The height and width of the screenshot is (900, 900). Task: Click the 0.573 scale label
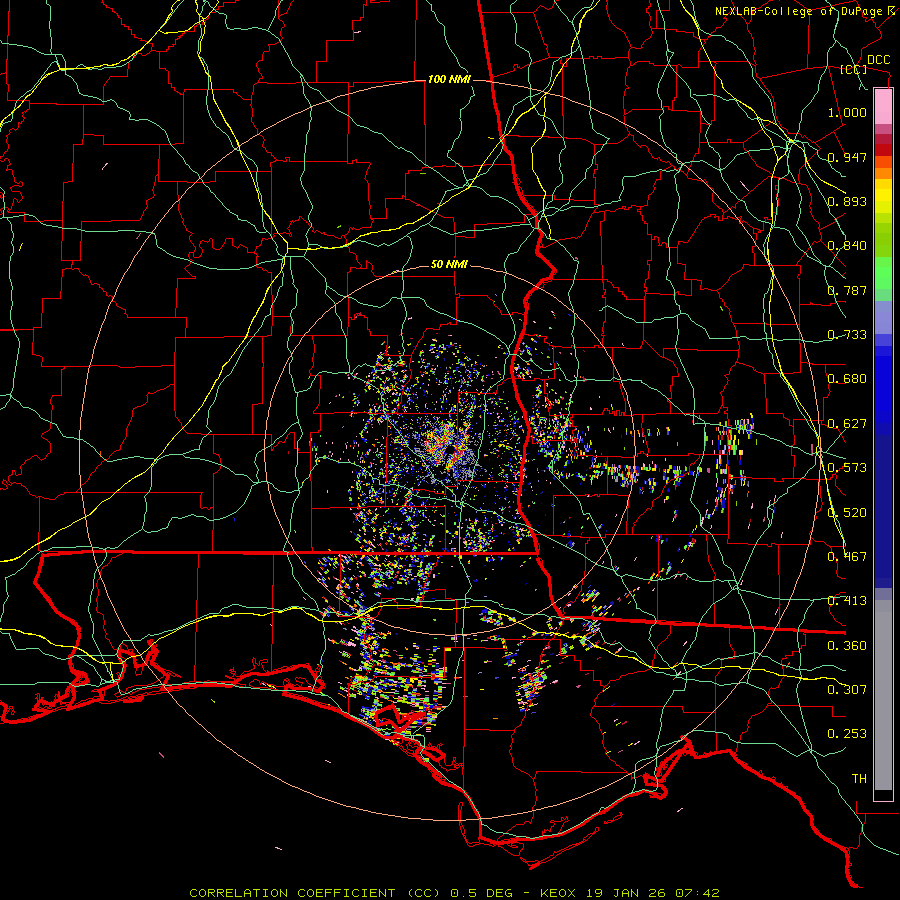tap(847, 468)
